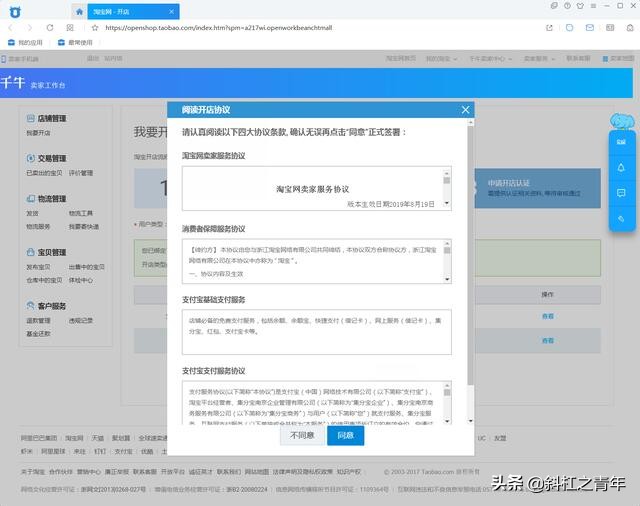Click dialog main scrollbar down arrow
Screen dimensions: 640x506
(x=471, y=420)
